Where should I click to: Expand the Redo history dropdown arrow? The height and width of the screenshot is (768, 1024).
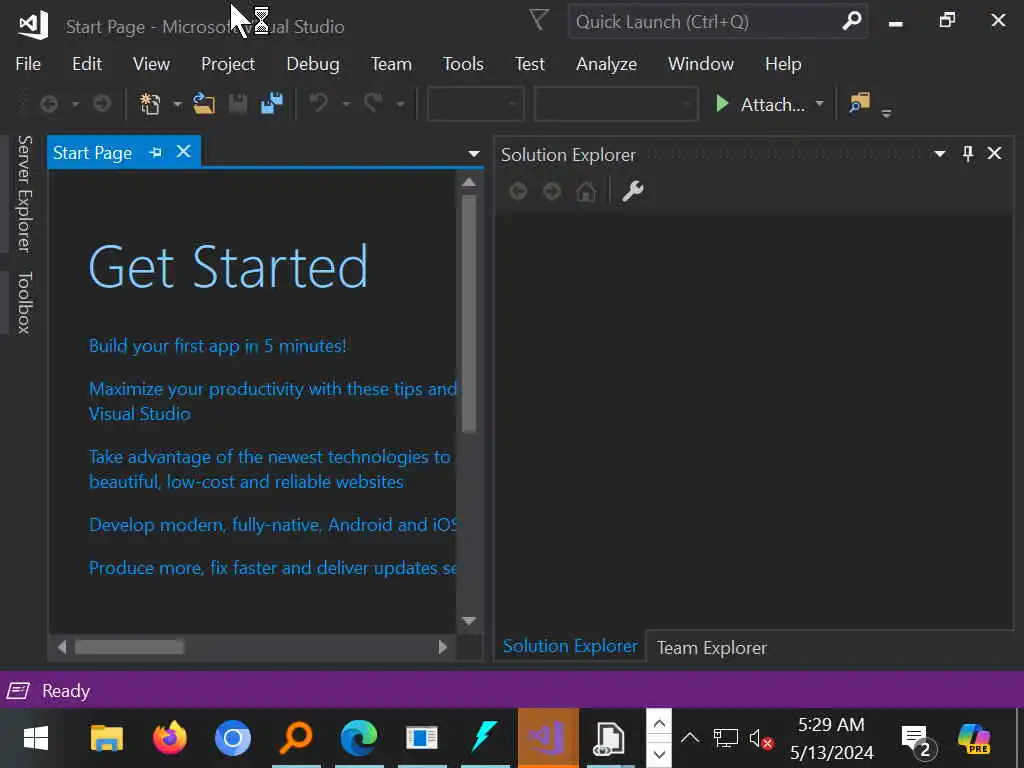click(x=400, y=104)
